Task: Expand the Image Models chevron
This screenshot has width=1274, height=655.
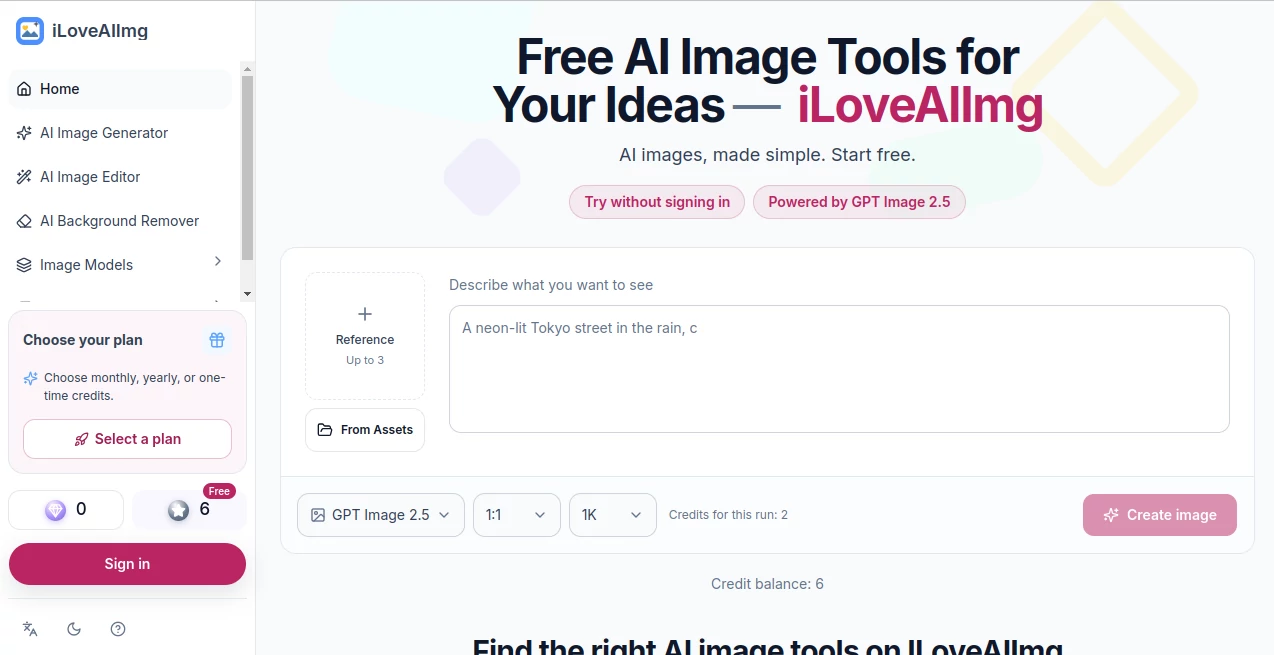Action: [218, 262]
